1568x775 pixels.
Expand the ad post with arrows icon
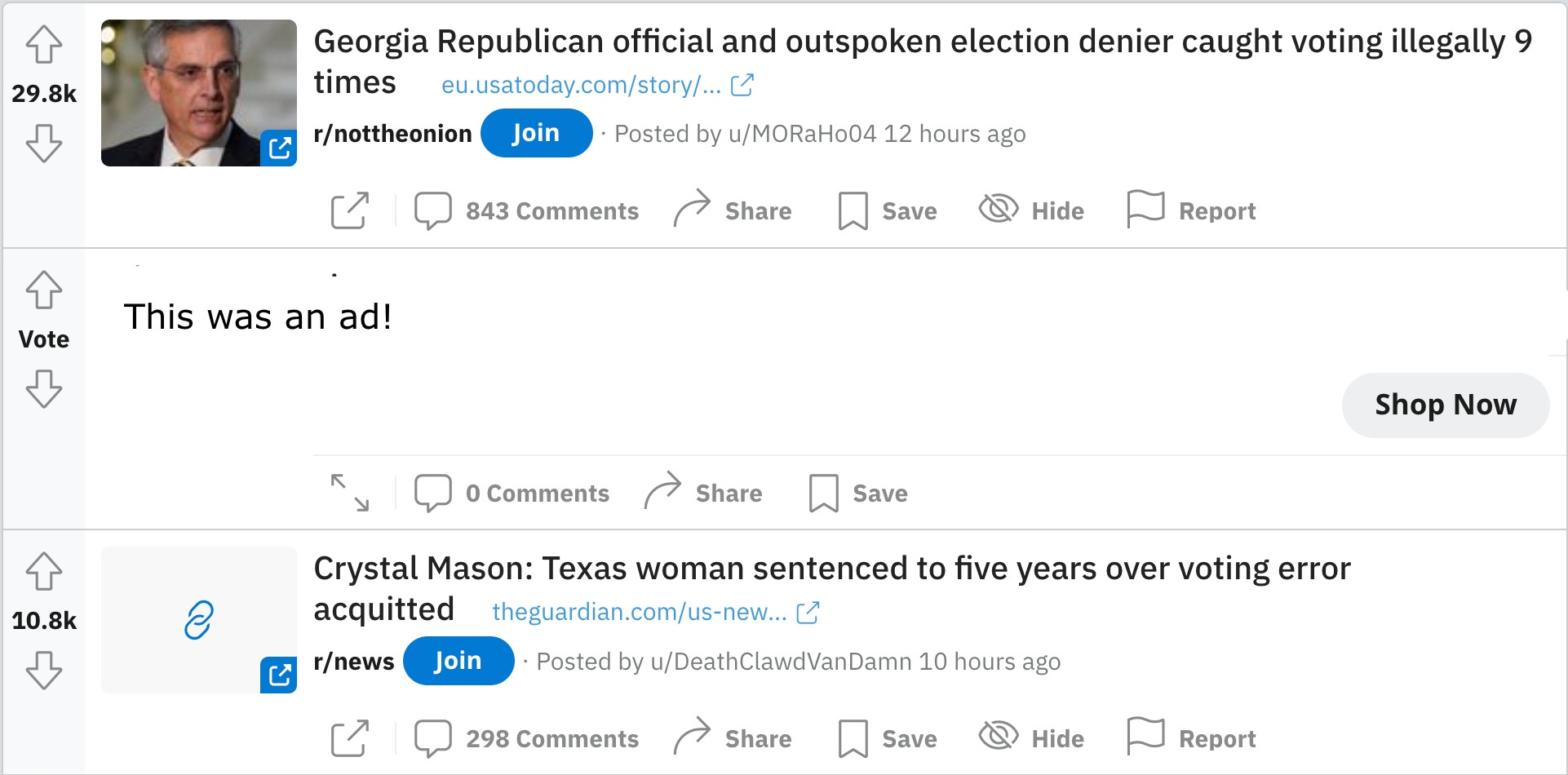coord(350,493)
